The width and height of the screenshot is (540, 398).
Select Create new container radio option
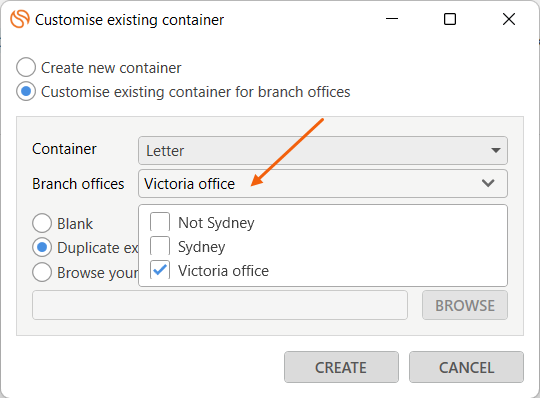click(x=26, y=67)
